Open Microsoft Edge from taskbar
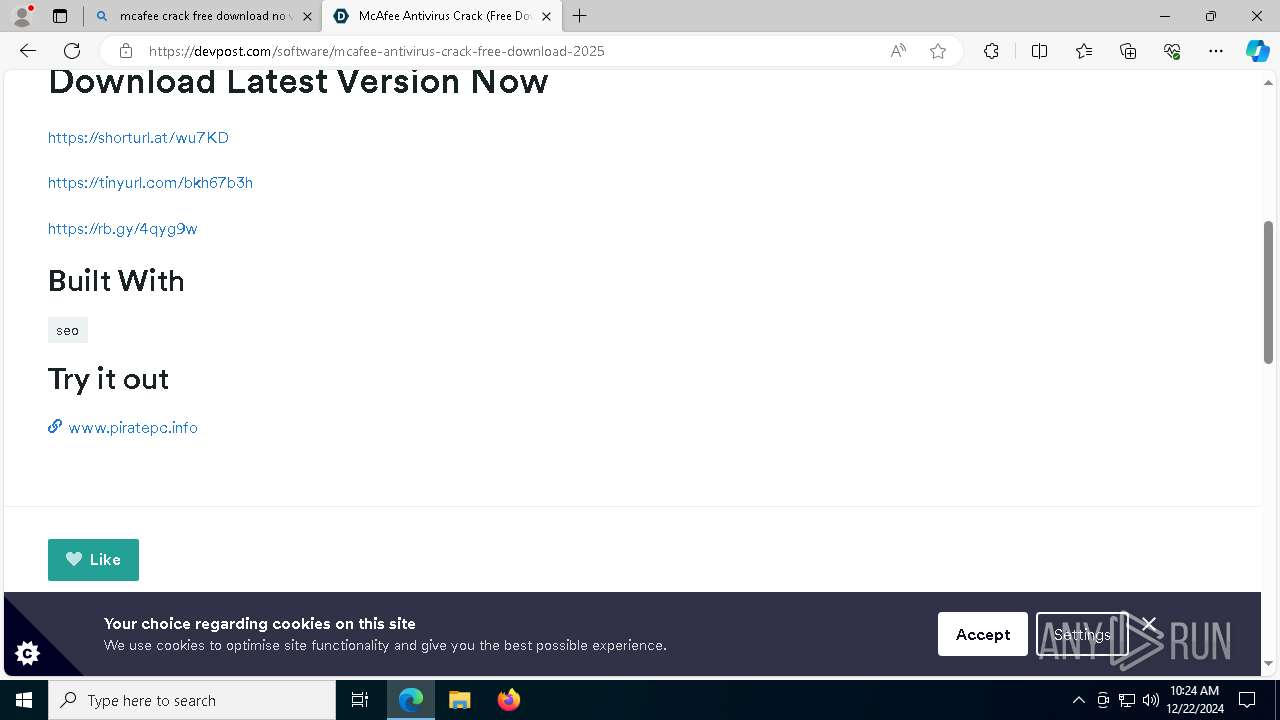 411,700
